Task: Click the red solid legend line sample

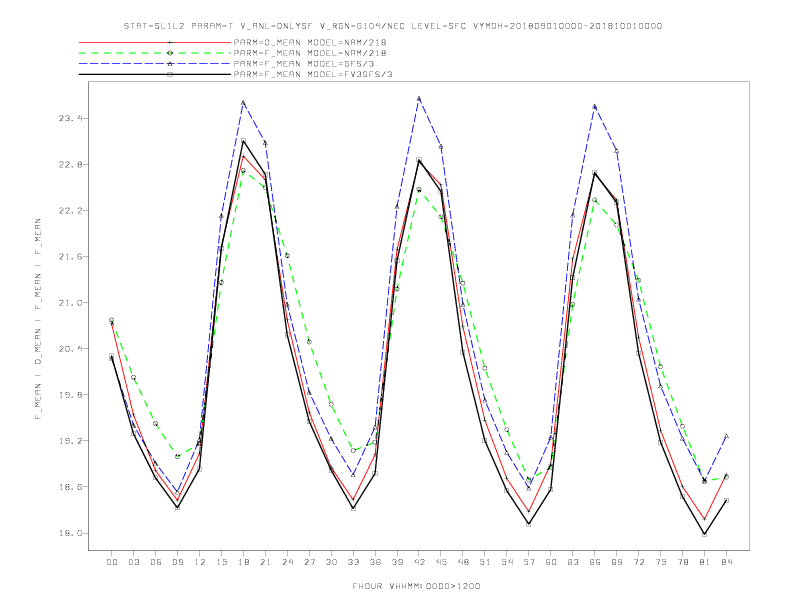Action: click(x=155, y=42)
